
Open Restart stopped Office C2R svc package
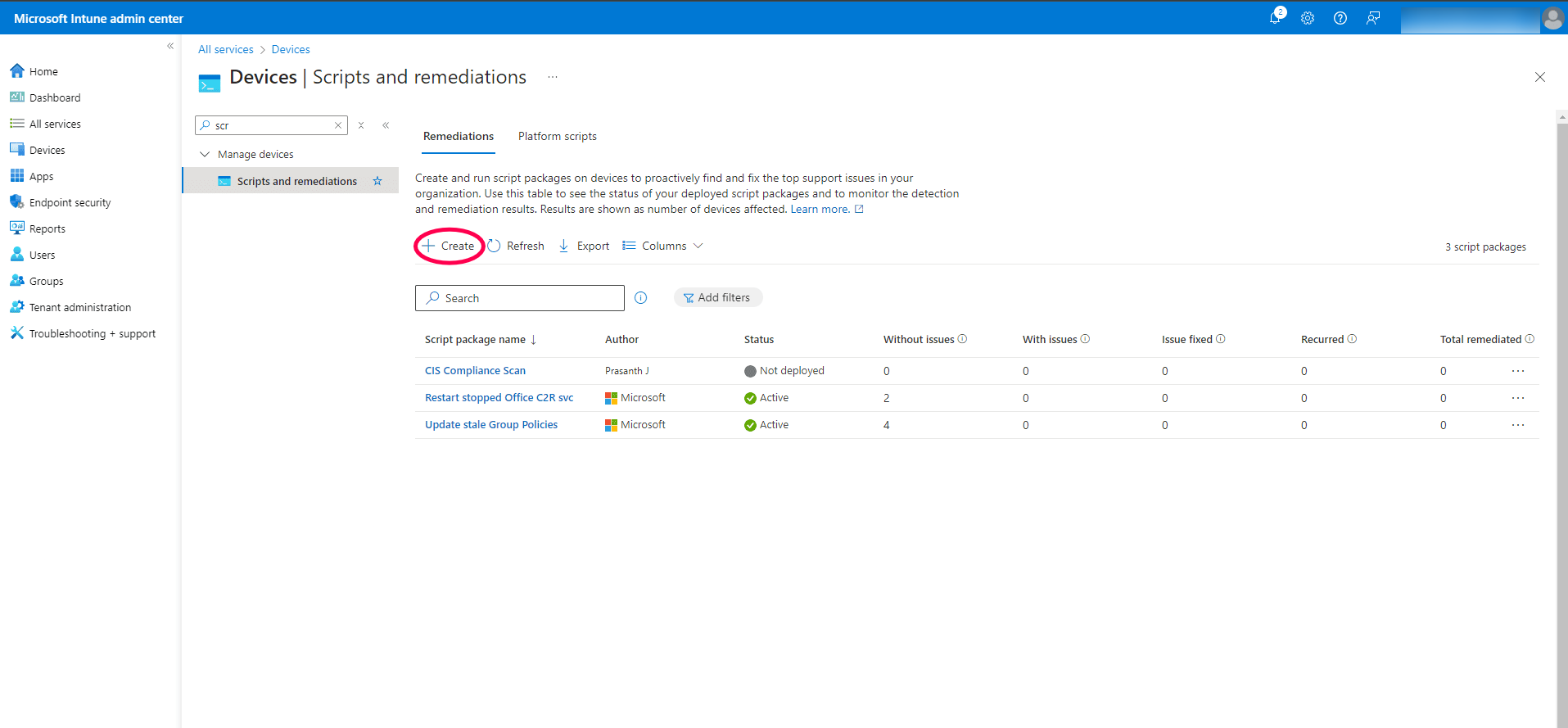point(499,398)
